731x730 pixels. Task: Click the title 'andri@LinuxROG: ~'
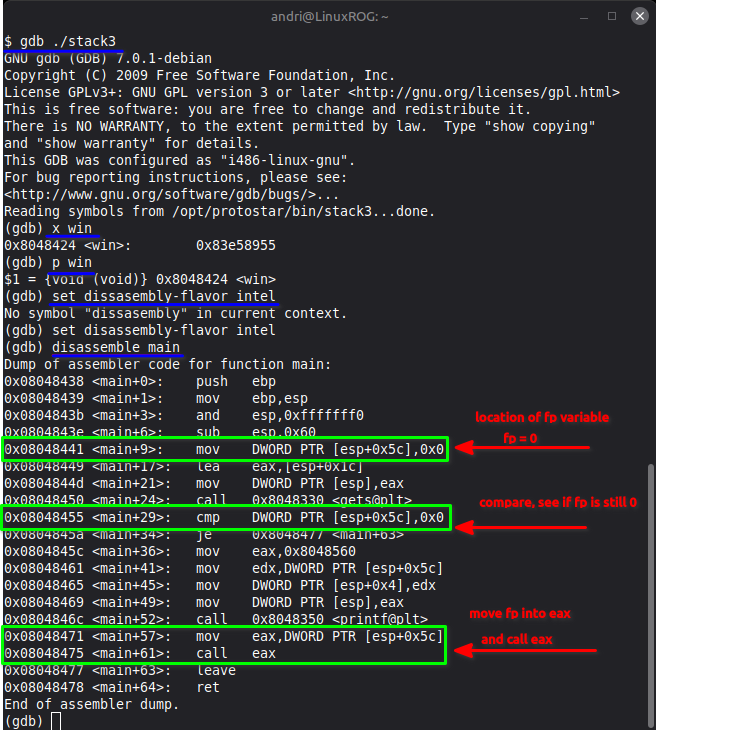pos(330,17)
